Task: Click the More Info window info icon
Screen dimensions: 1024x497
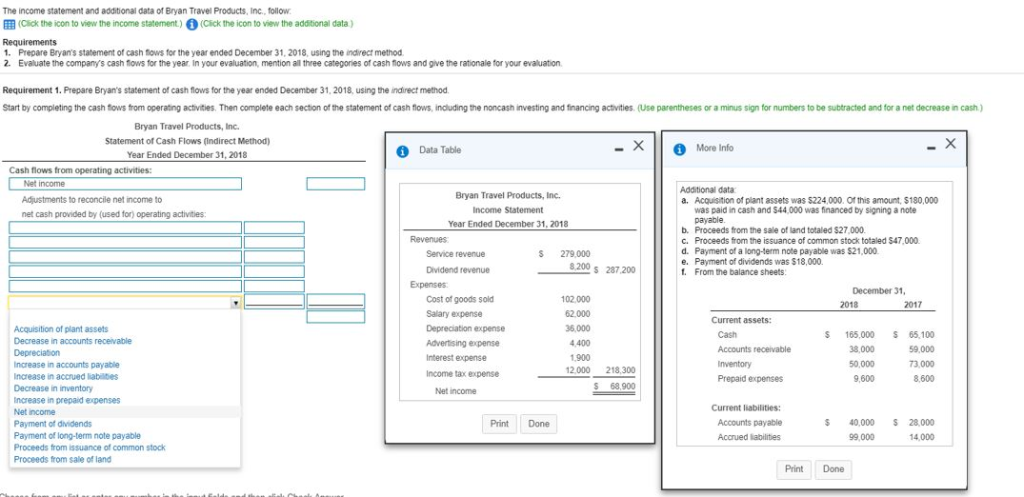Action: click(x=680, y=149)
